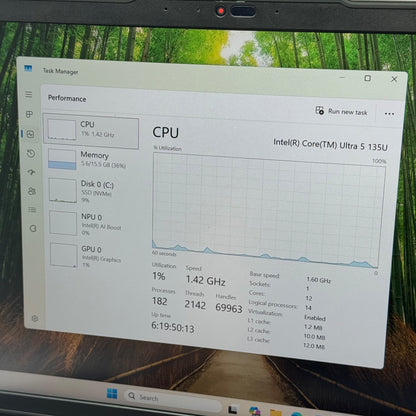
Task: Open the Details list icon
Action: 32,210
